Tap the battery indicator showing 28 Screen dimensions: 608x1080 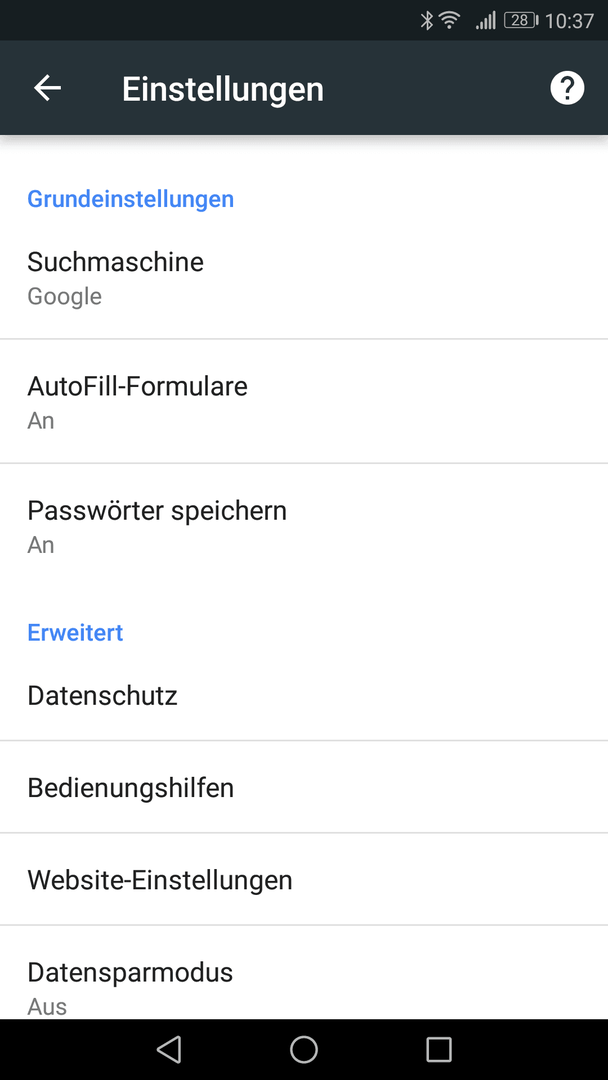521,21
